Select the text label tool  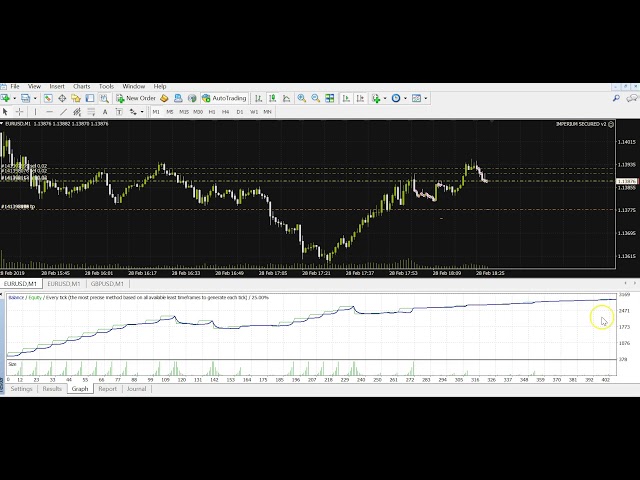(x=105, y=112)
